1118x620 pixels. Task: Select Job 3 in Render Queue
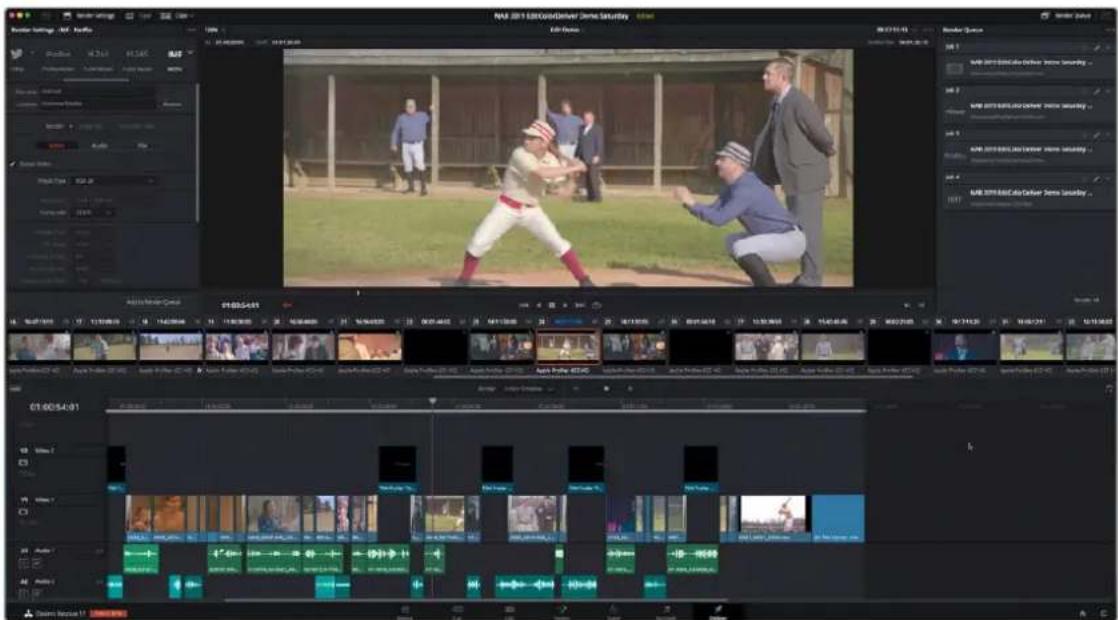[x=1027, y=149]
